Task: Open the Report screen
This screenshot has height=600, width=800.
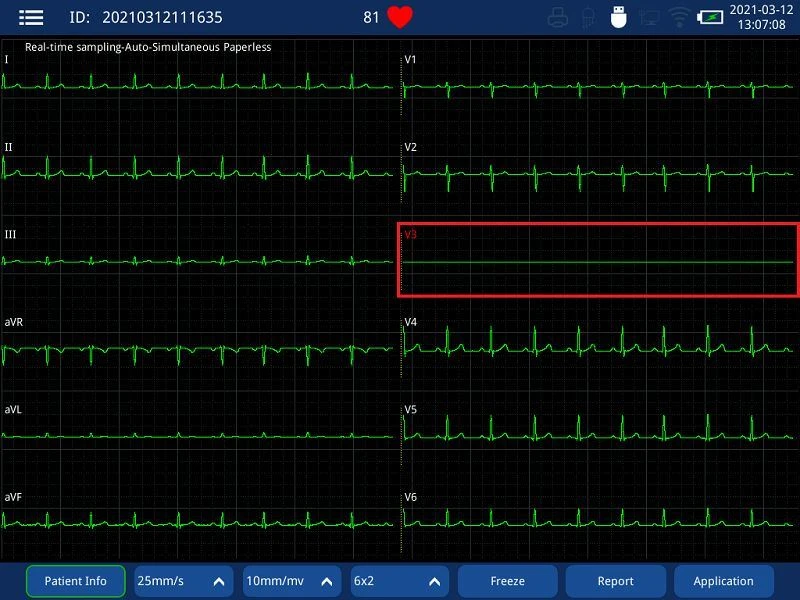Action: pyautogui.click(x=616, y=581)
